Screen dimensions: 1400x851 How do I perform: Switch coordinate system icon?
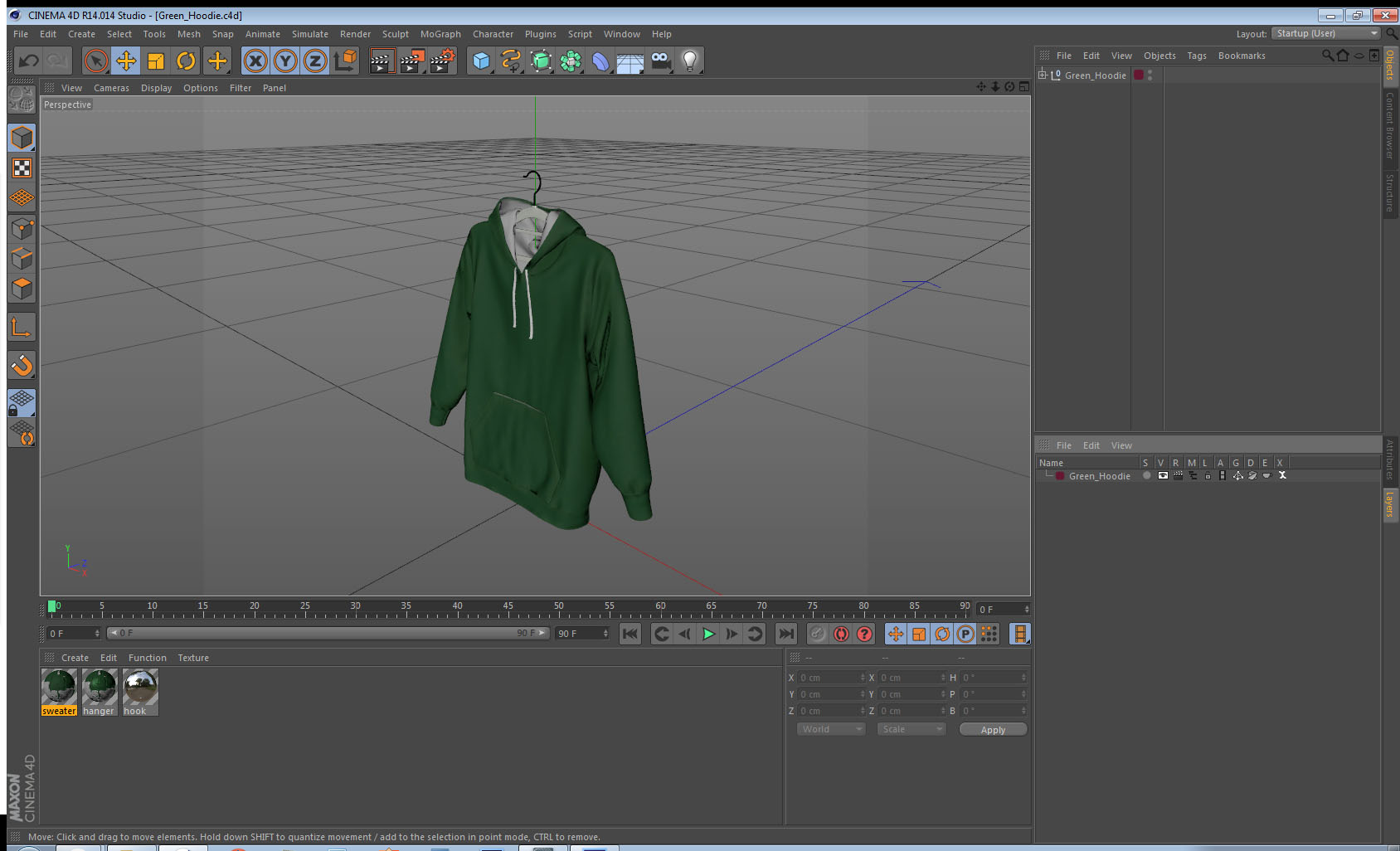pyautogui.click(x=345, y=61)
